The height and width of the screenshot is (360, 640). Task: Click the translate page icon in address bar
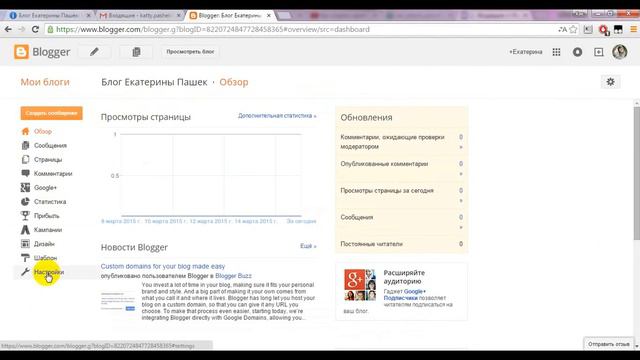tap(562, 29)
